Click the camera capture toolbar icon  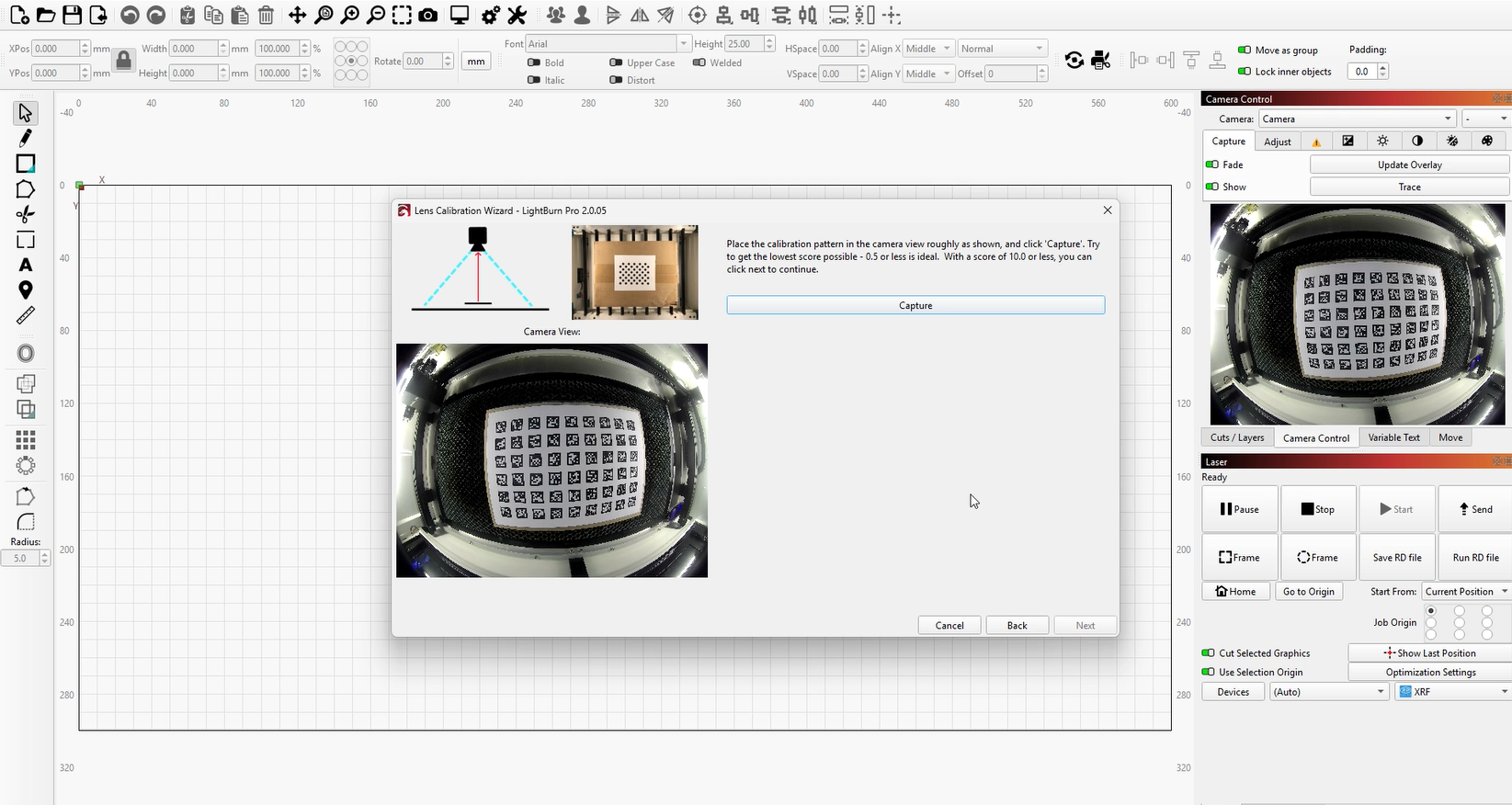tap(427, 16)
